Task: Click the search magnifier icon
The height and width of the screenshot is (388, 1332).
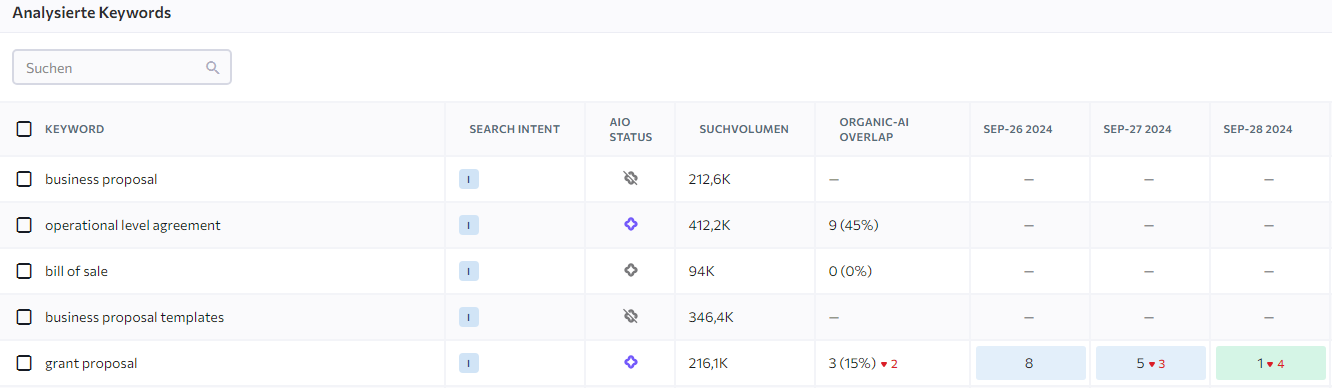Action: [212, 68]
